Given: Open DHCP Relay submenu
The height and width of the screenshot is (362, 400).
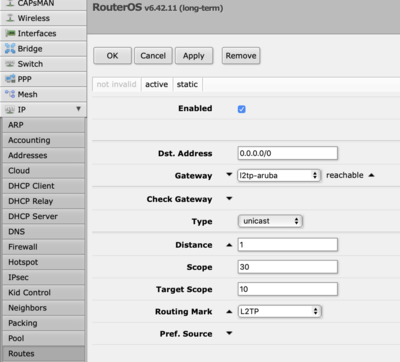Looking at the screenshot, I should click(43, 201).
